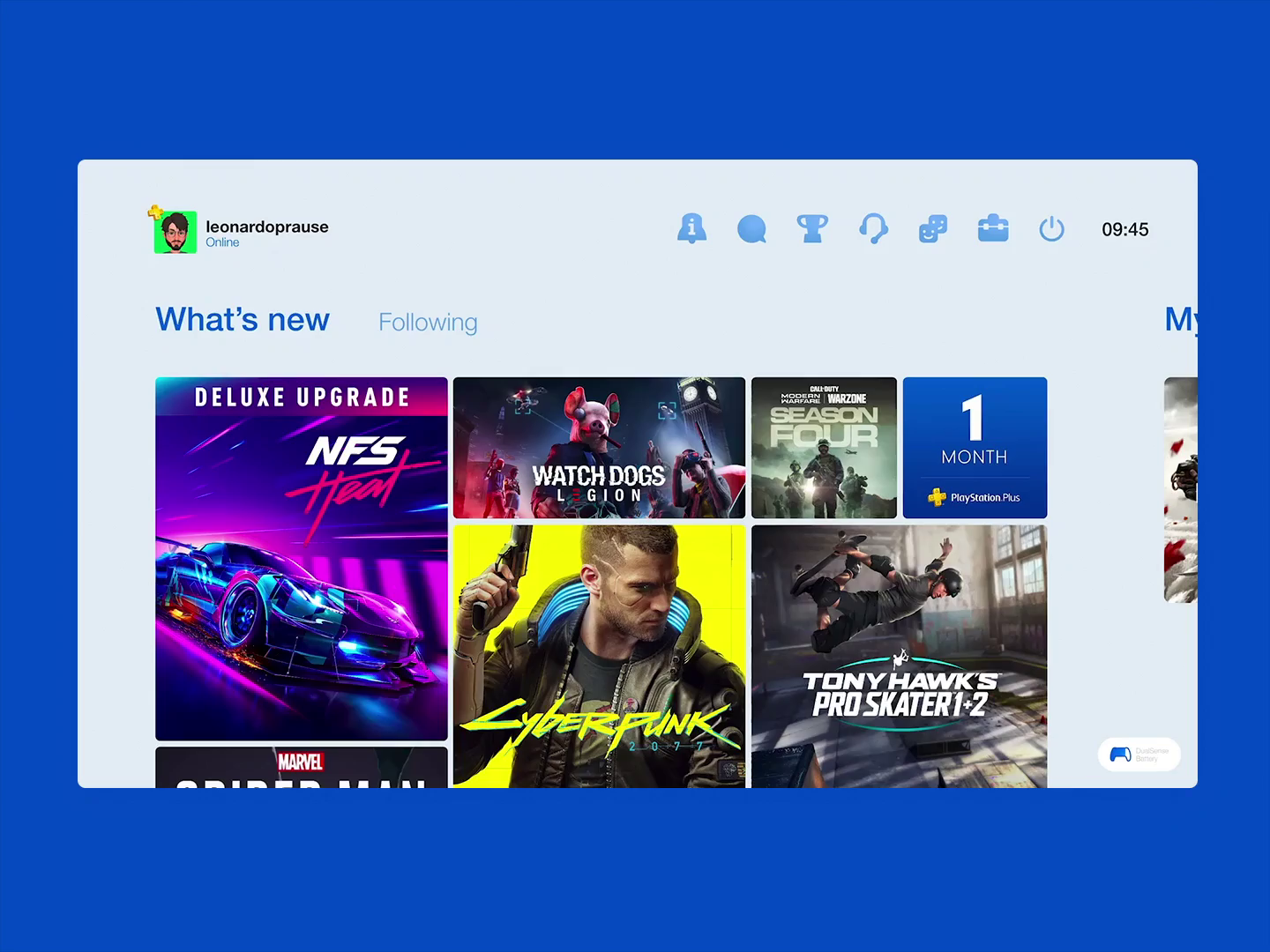Select the What's new tab
The height and width of the screenshot is (952, 1270).
242,319
